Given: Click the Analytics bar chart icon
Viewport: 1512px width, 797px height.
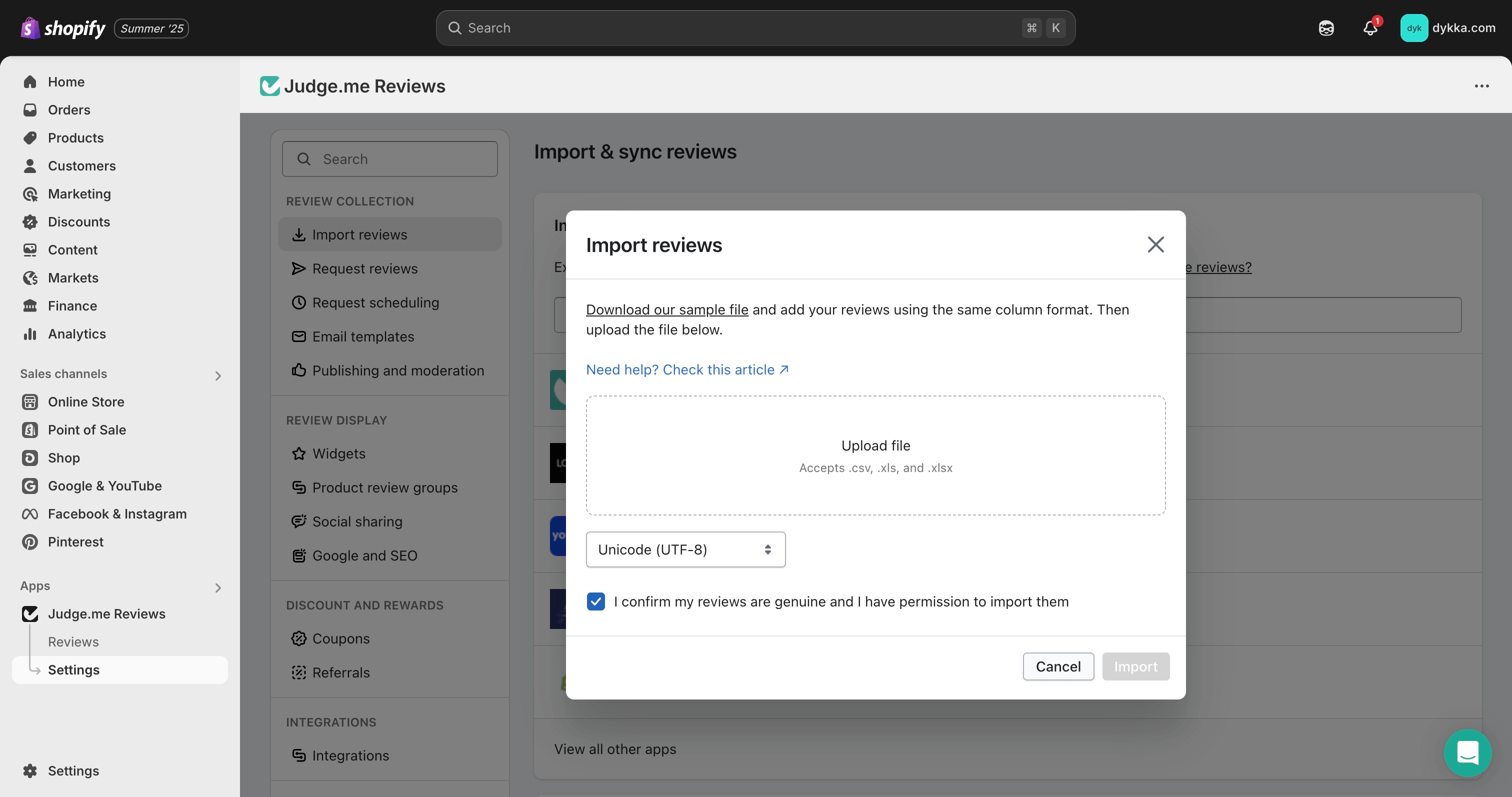Looking at the screenshot, I should [x=30, y=334].
